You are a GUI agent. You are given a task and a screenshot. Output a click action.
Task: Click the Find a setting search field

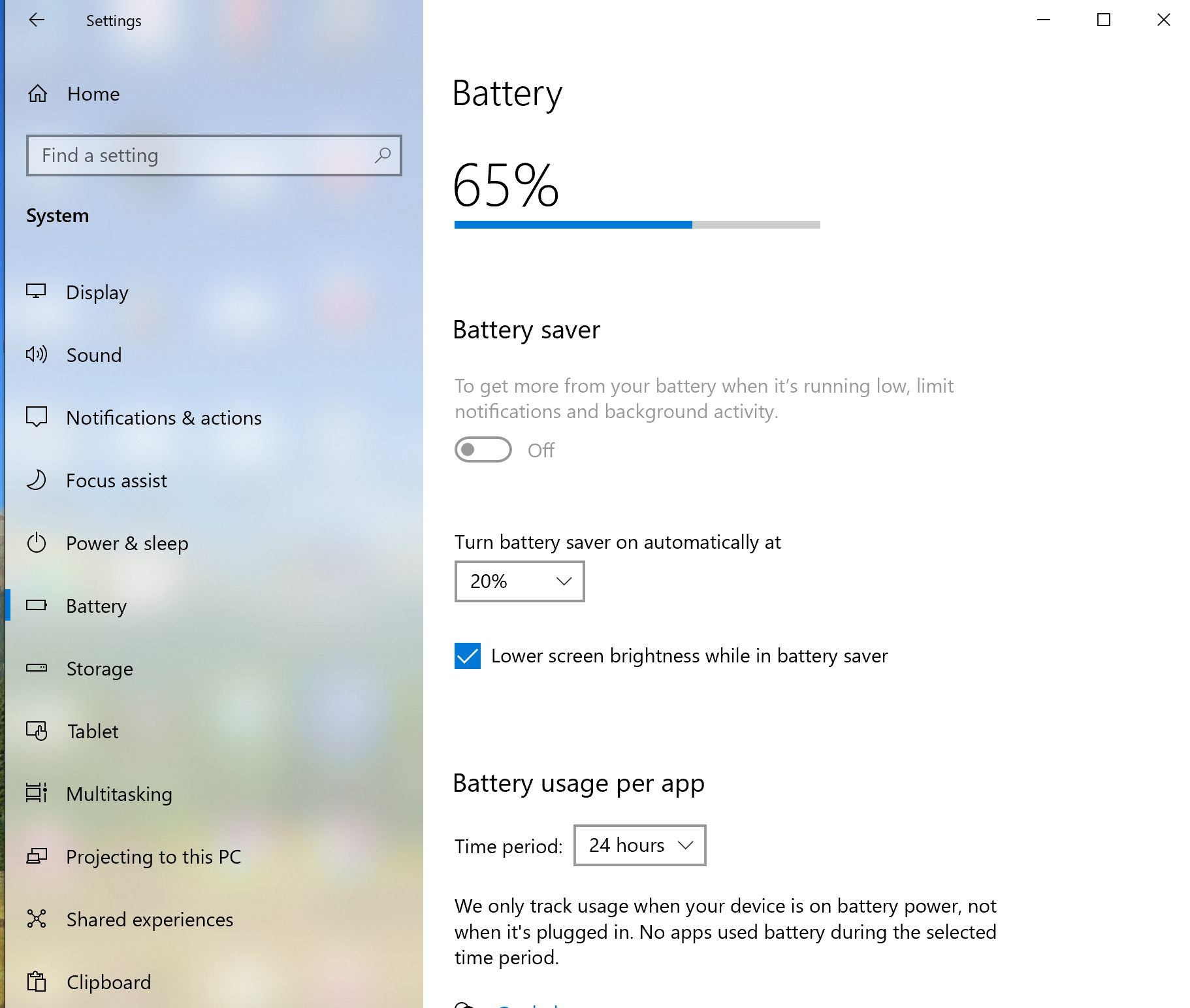pyautogui.click(x=214, y=155)
